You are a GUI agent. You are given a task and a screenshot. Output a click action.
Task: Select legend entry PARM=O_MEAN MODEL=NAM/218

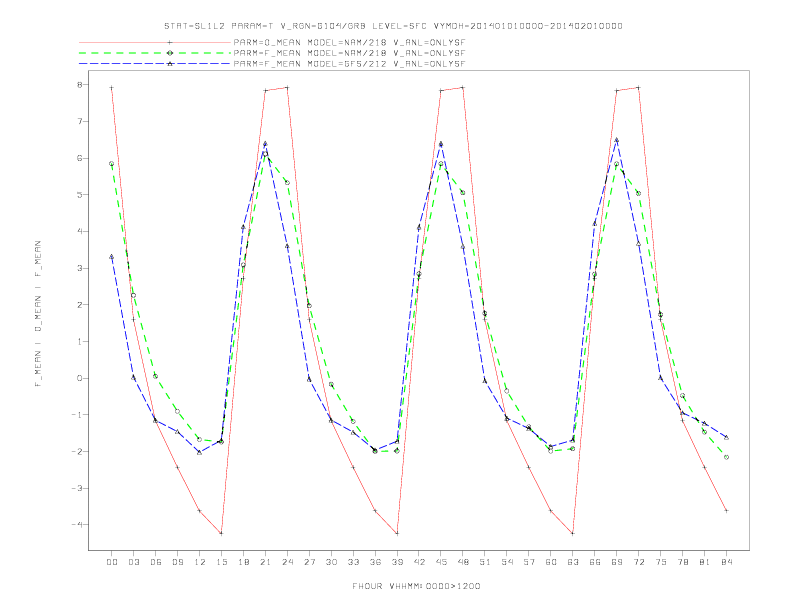[x=349, y=42]
